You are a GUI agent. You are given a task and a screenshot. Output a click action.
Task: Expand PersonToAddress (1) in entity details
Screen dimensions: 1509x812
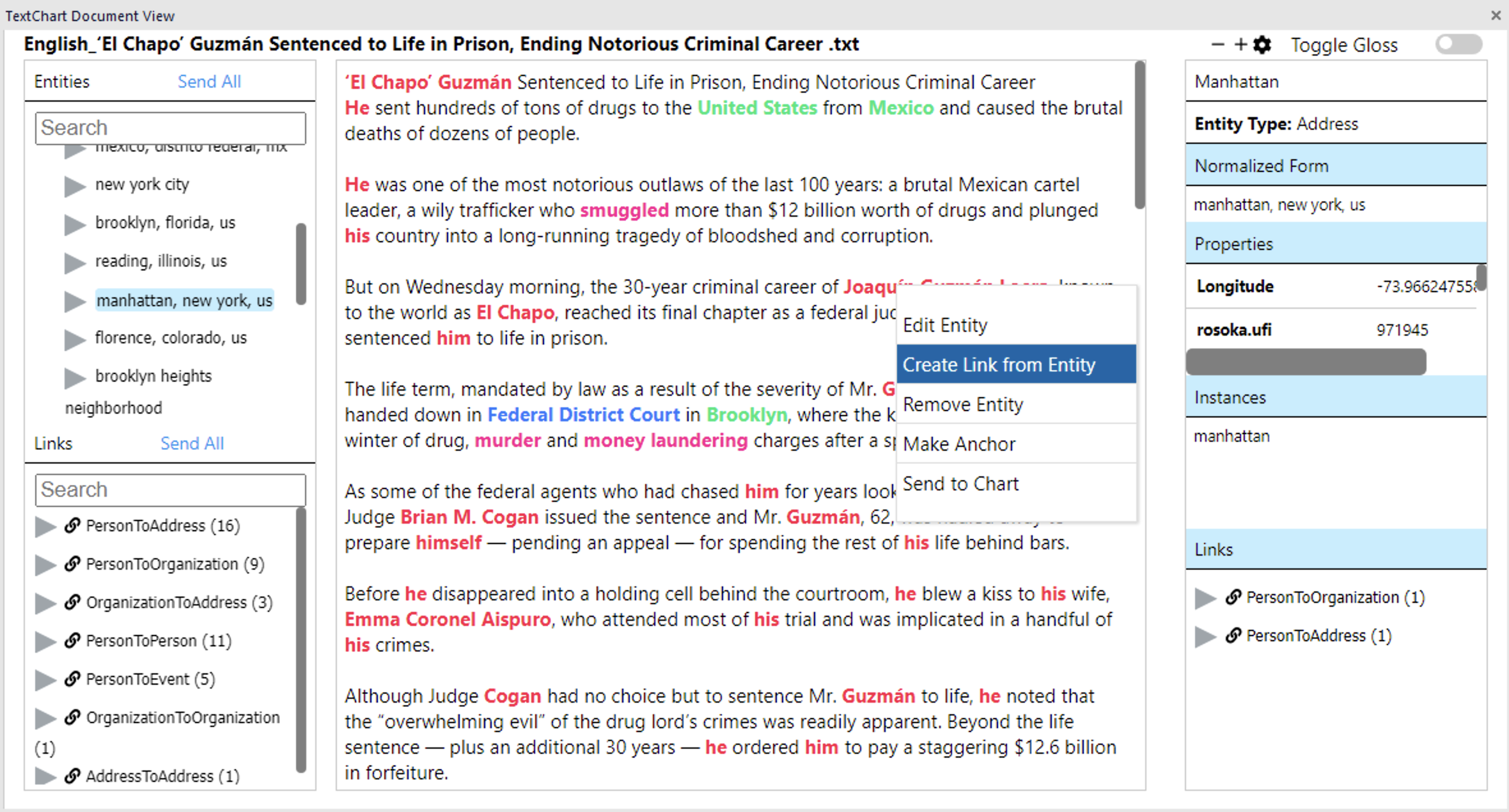tap(1205, 637)
